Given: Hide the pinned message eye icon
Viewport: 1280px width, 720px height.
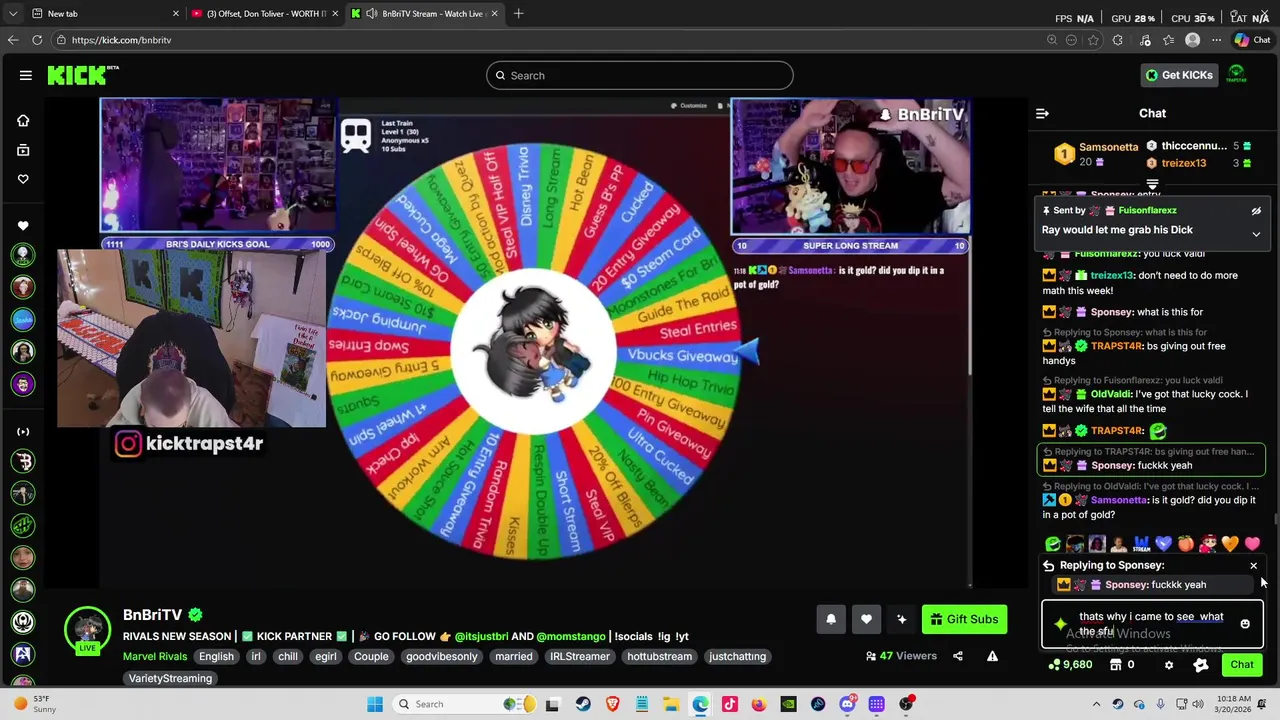Looking at the screenshot, I should [1256, 211].
